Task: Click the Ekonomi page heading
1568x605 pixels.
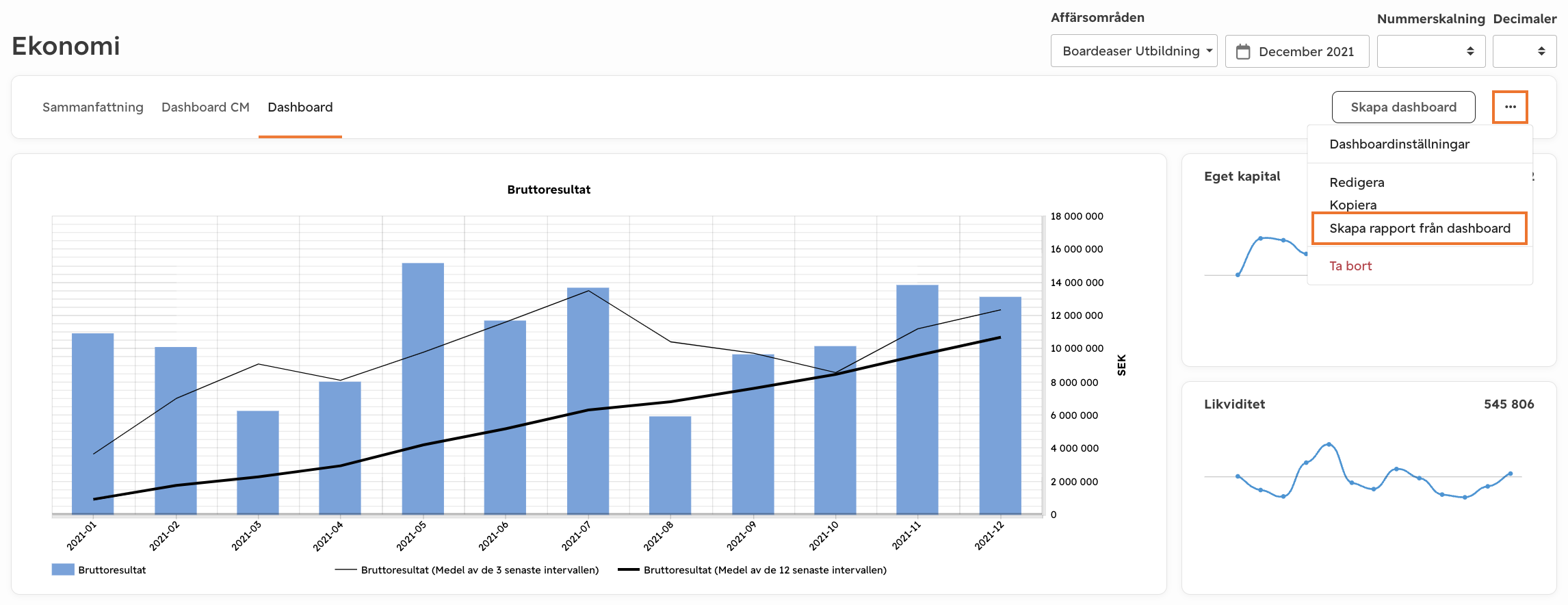Action: click(x=66, y=46)
